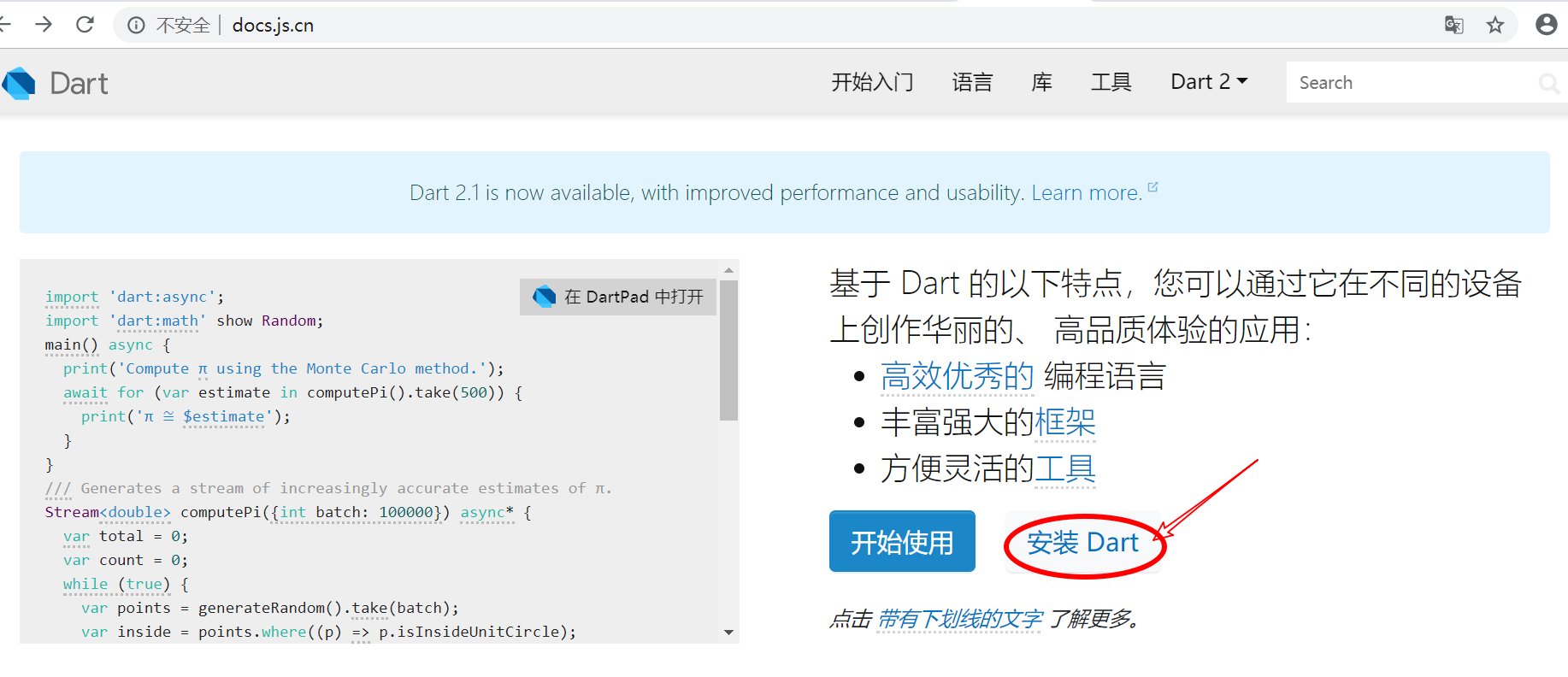Click the address bar URL docs.js.cn
The image size is (1568, 677).
[273, 26]
